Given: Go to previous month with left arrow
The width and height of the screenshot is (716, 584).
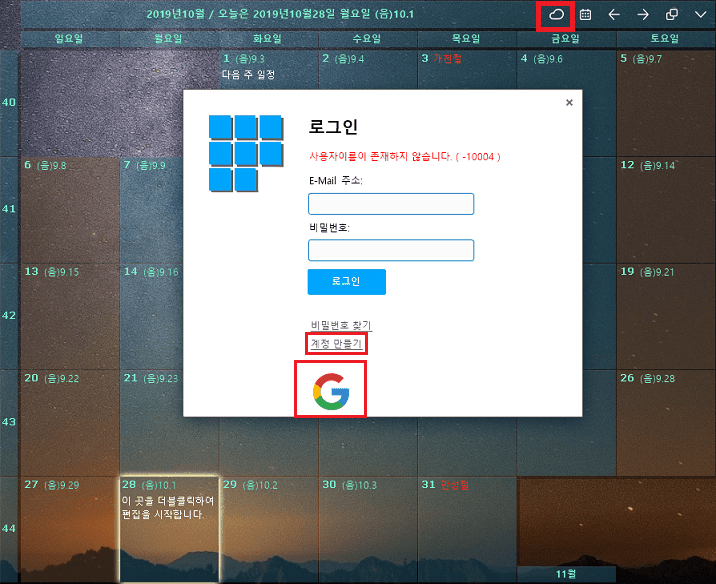Looking at the screenshot, I should point(614,15).
